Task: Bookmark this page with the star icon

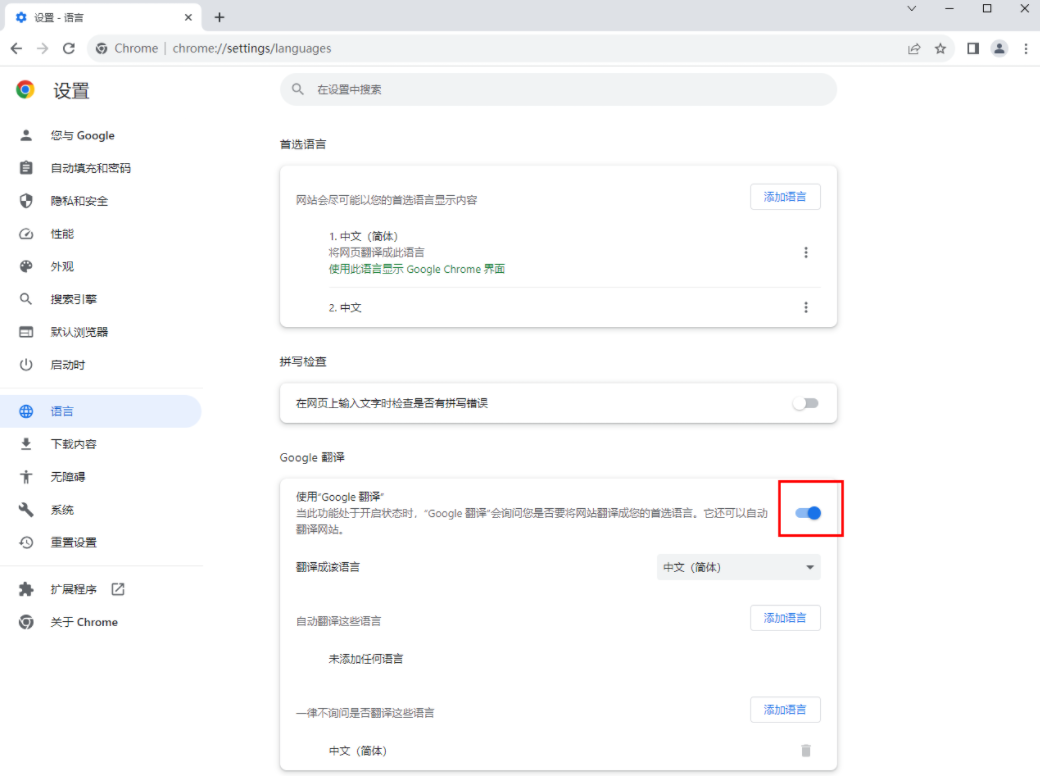Action: tap(941, 48)
